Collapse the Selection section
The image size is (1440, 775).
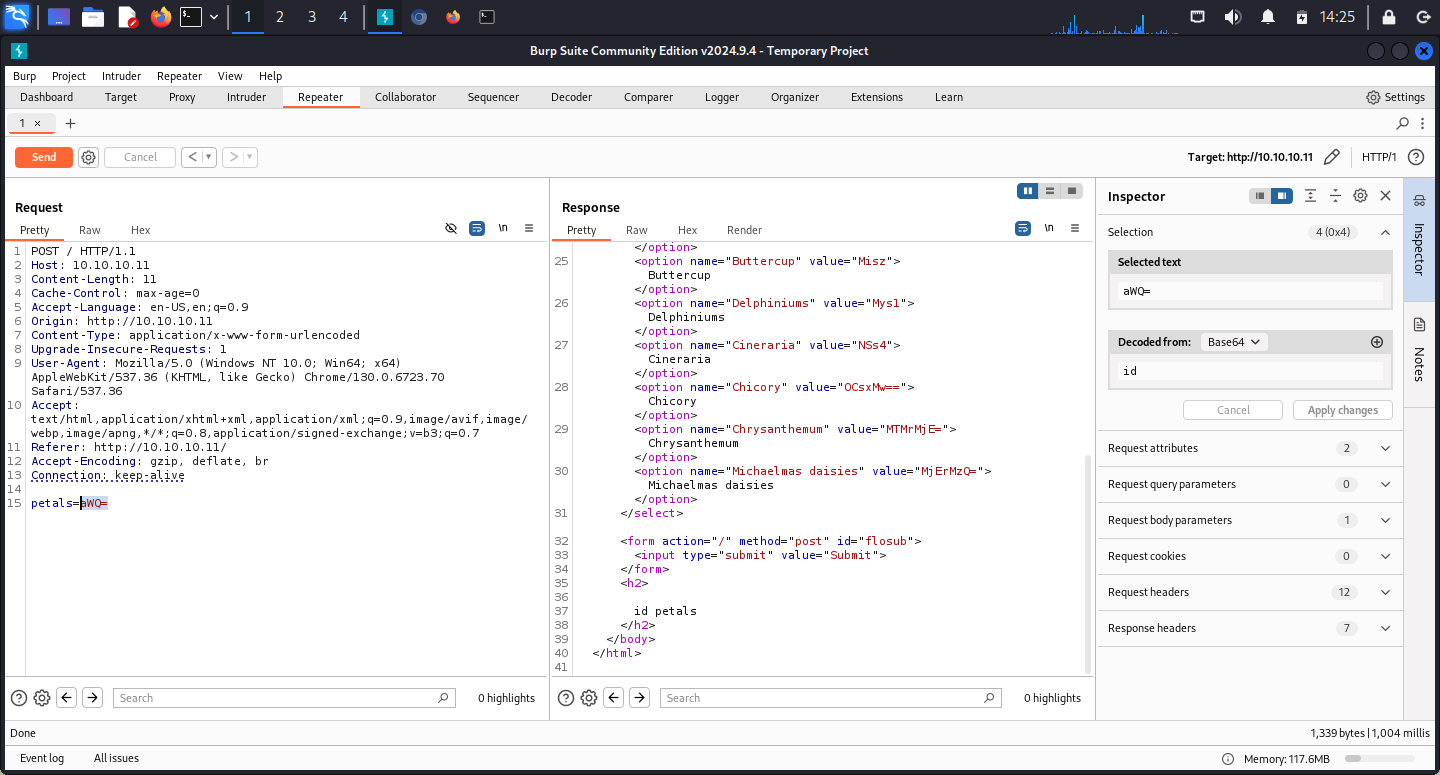(1385, 232)
